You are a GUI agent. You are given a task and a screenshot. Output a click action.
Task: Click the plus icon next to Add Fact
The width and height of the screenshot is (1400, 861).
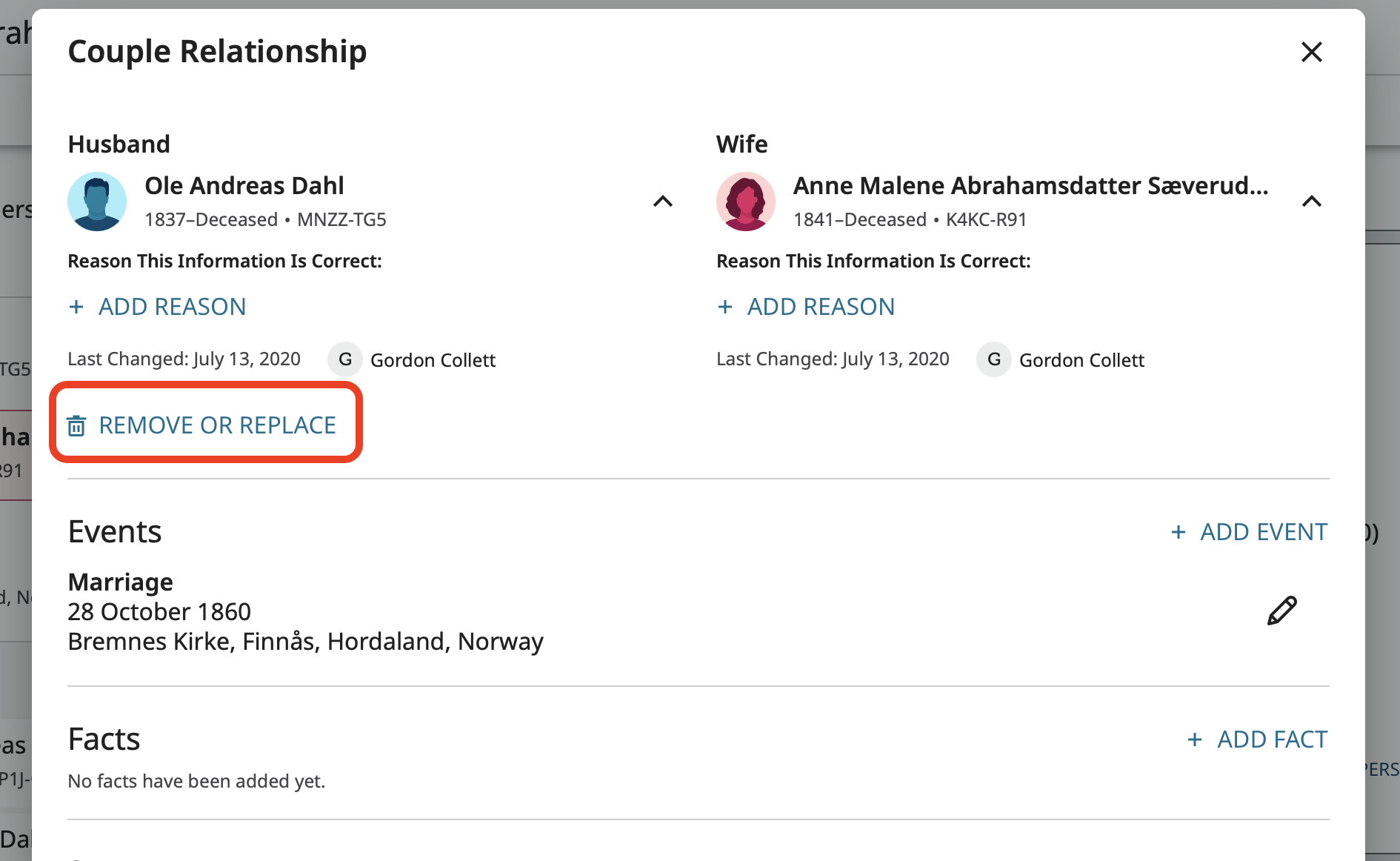pos(1194,739)
